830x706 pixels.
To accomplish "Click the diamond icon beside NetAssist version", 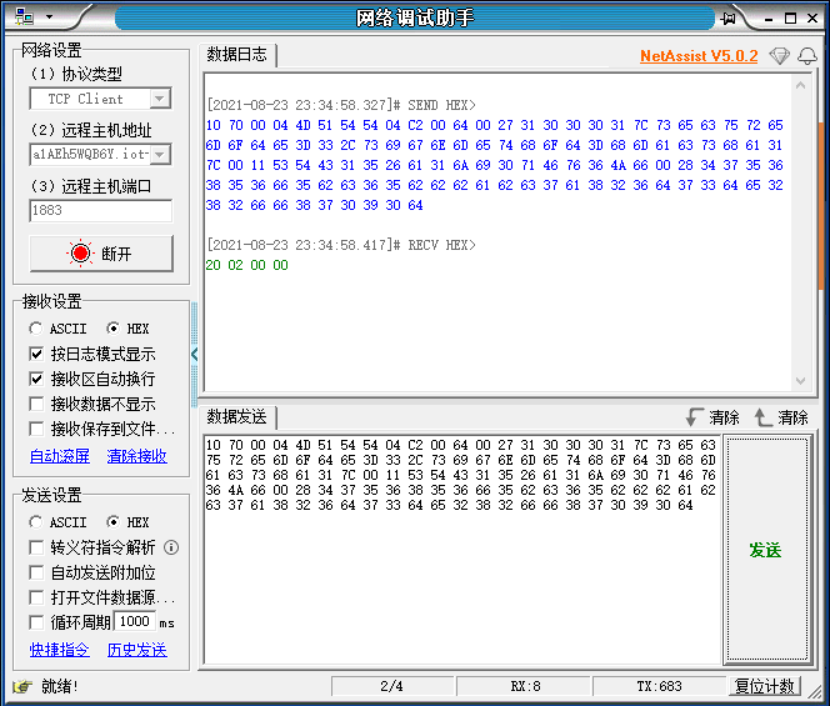I will pyautogui.click(x=779, y=56).
